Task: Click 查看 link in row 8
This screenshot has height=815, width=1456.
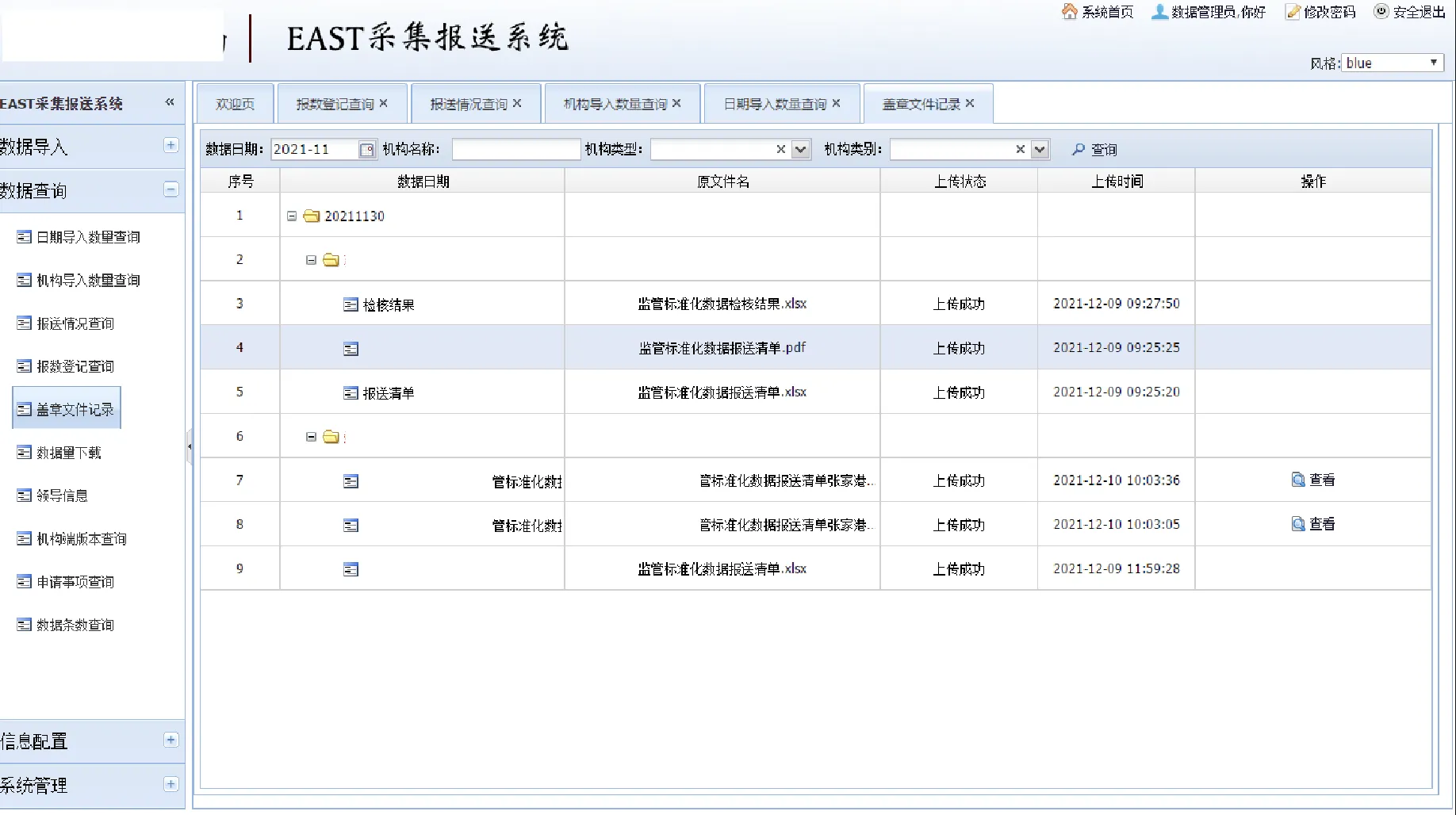Action: (1321, 524)
